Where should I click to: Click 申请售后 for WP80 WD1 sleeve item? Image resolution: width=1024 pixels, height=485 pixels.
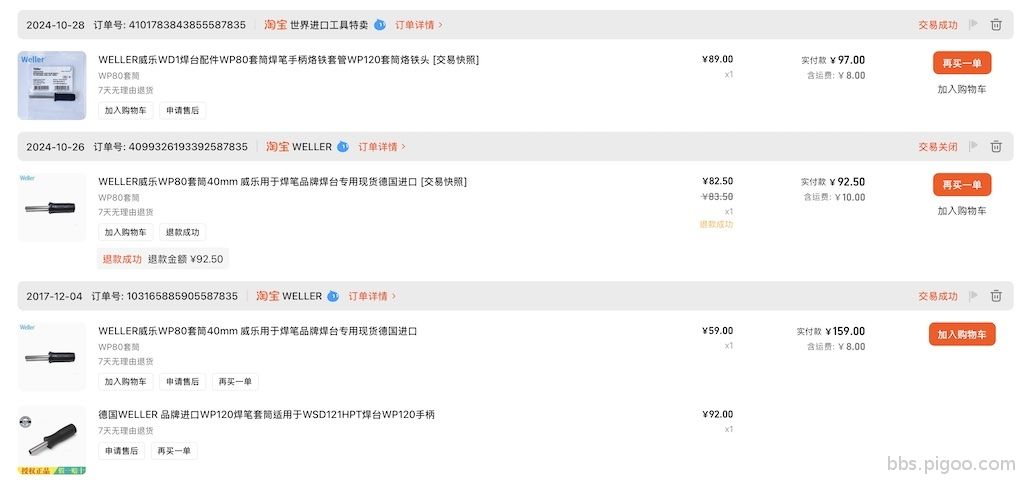182,110
